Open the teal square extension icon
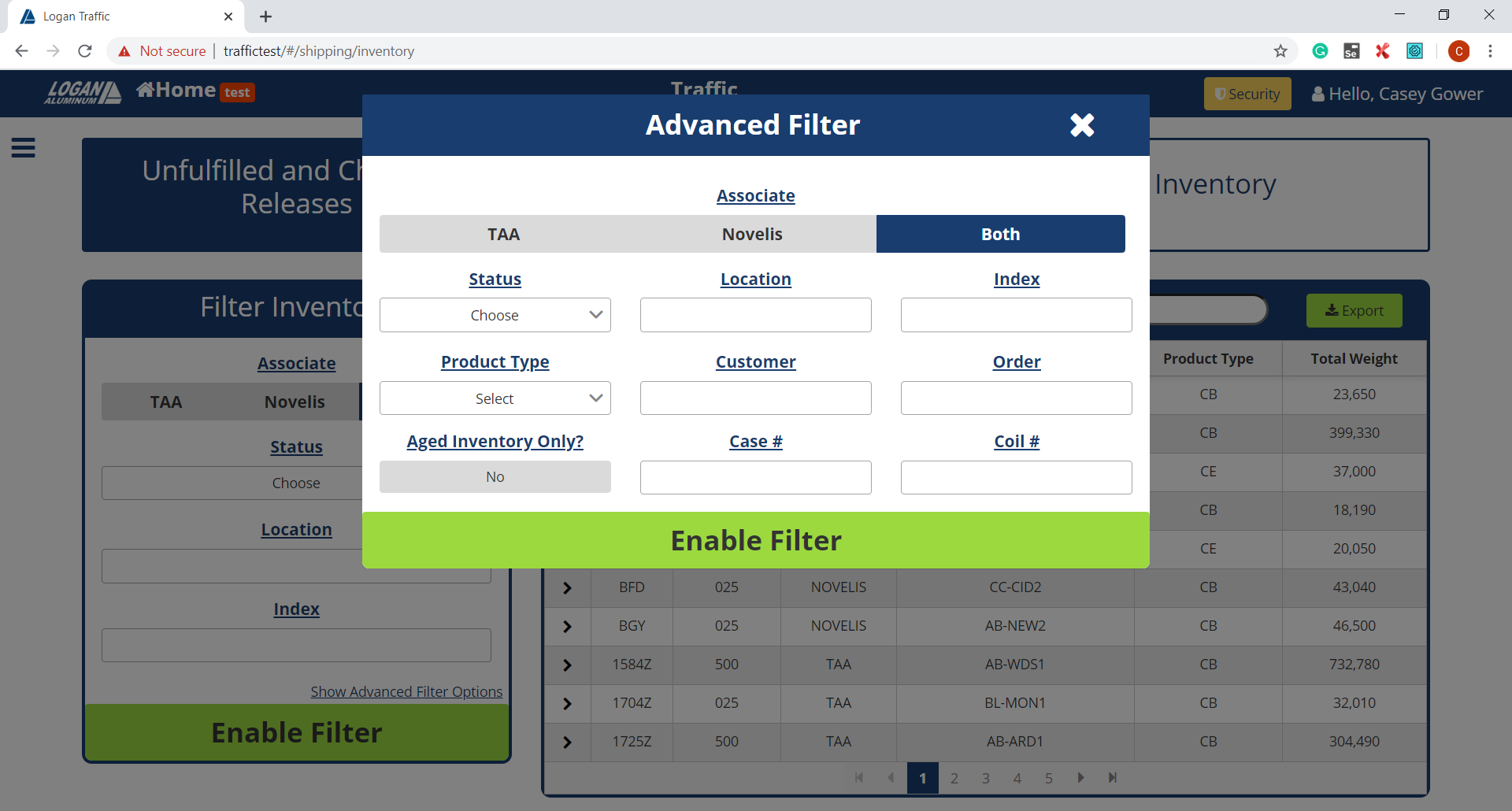The width and height of the screenshot is (1512, 811). click(x=1415, y=51)
